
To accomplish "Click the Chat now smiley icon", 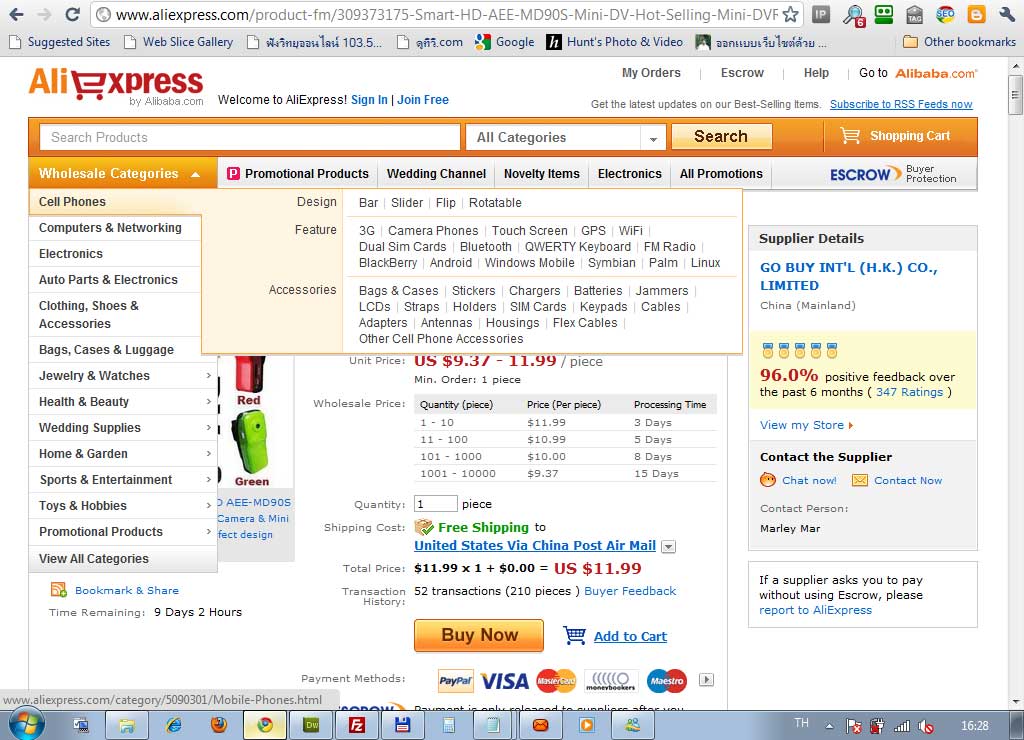I will tap(768, 480).
